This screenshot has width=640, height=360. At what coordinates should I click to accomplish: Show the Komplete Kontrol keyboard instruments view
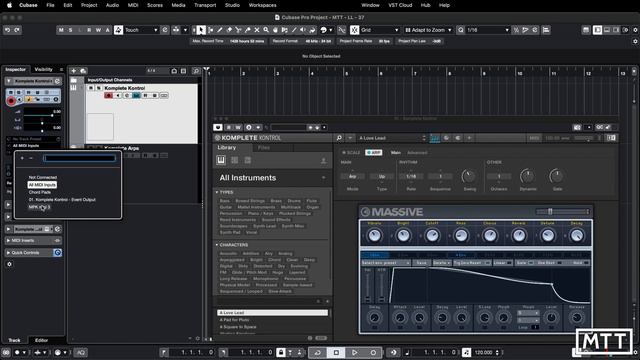[221, 160]
